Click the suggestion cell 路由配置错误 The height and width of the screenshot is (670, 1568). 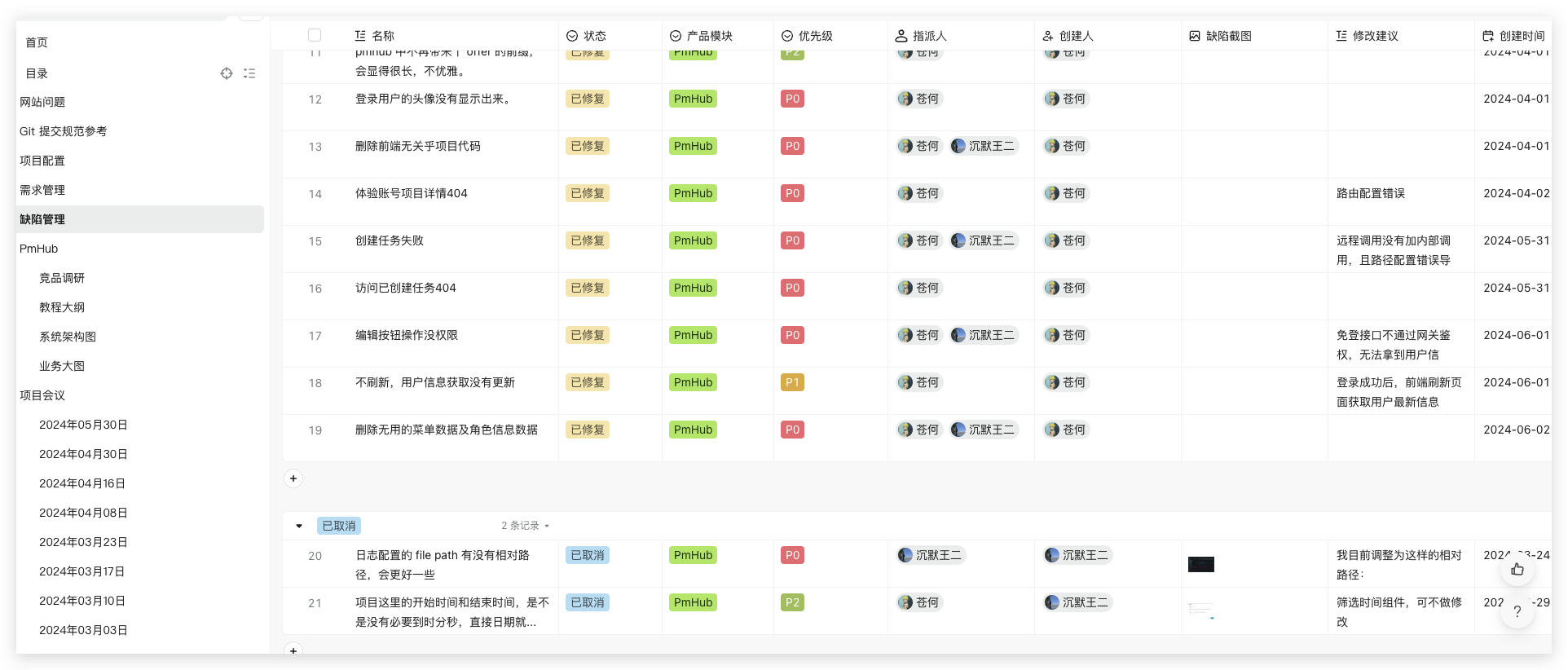(1371, 193)
